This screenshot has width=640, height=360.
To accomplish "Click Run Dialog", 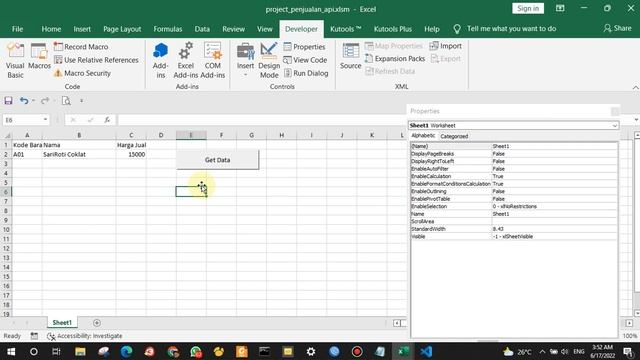I will 306,73.
